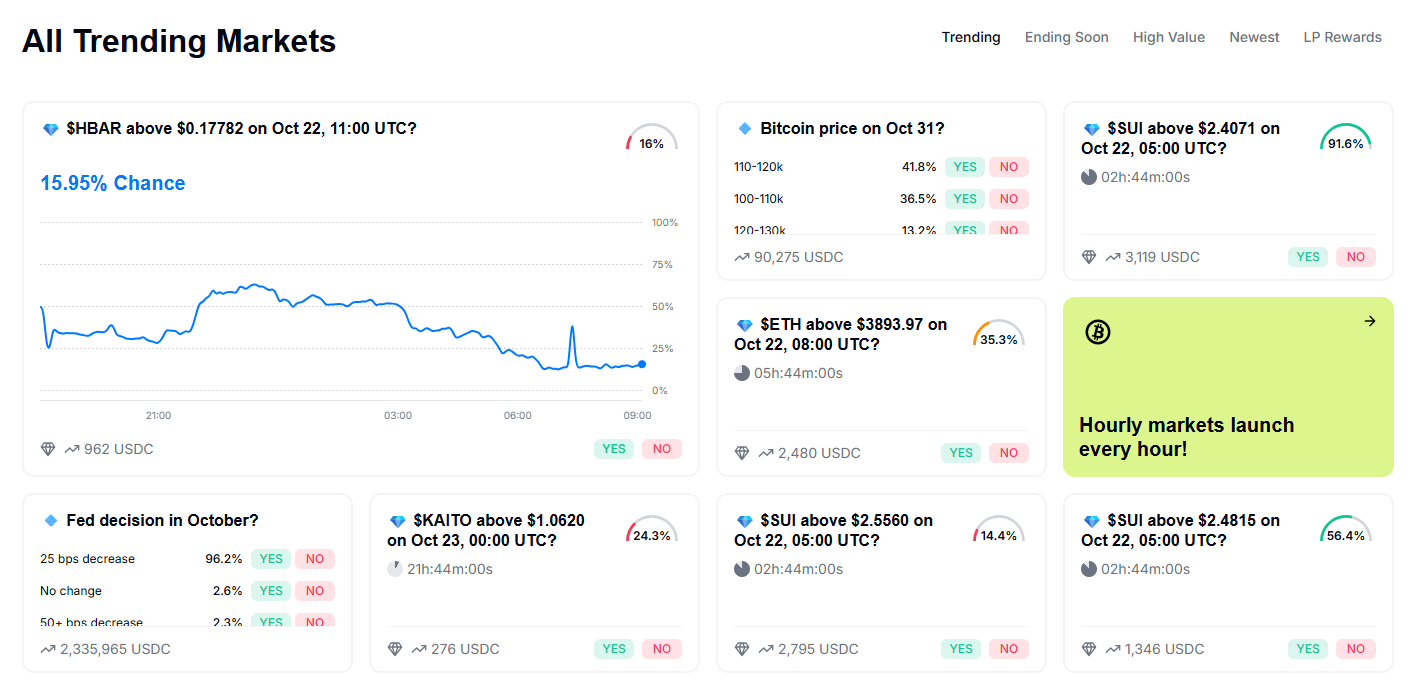Click the arrow icon on Hourly markets banner
The width and height of the screenshot is (1408, 683).
1370,321
